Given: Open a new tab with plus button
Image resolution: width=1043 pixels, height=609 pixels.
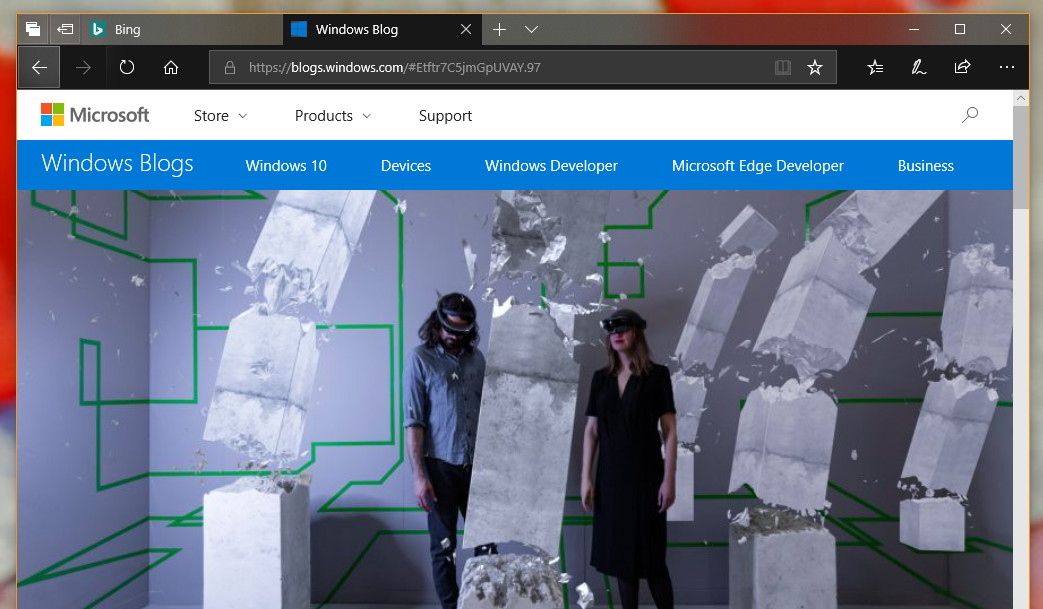Looking at the screenshot, I should pos(500,29).
